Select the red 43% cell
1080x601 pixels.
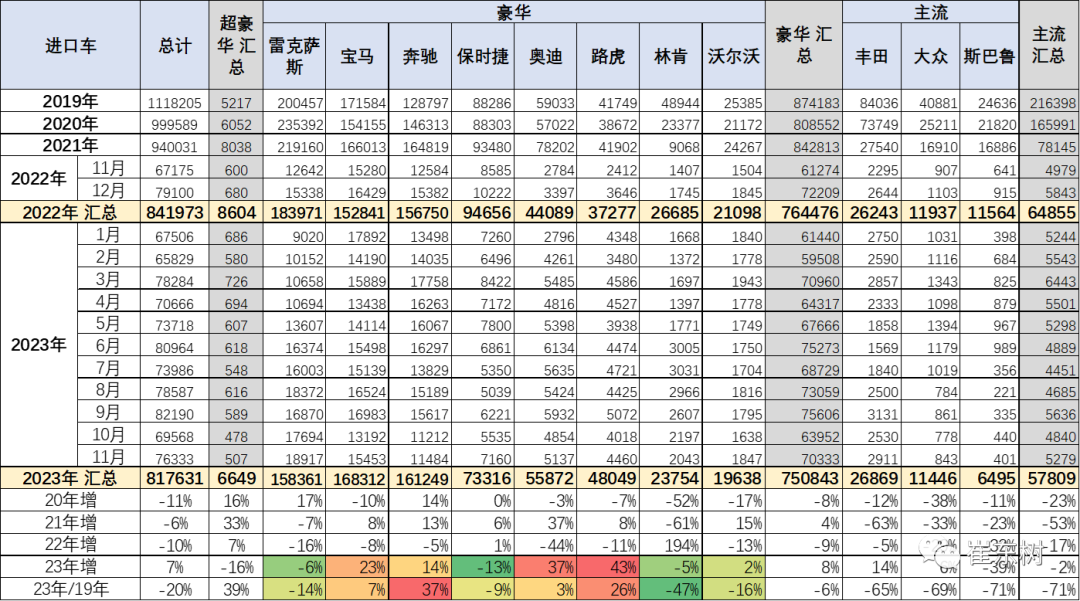(x=608, y=567)
